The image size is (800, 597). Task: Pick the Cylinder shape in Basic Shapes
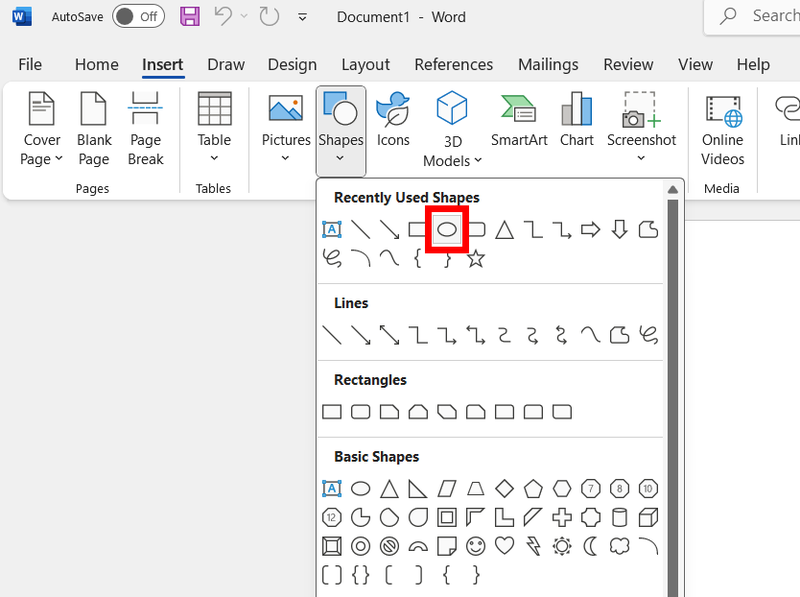[619, 517]
